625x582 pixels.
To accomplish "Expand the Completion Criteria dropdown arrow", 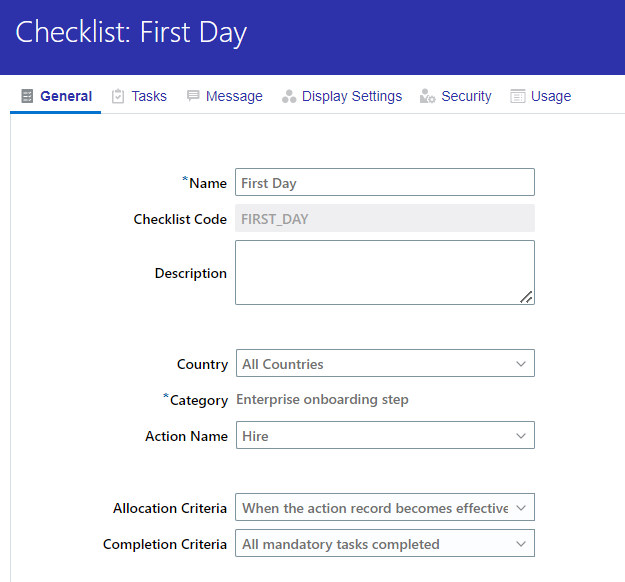I will (521, 544).
